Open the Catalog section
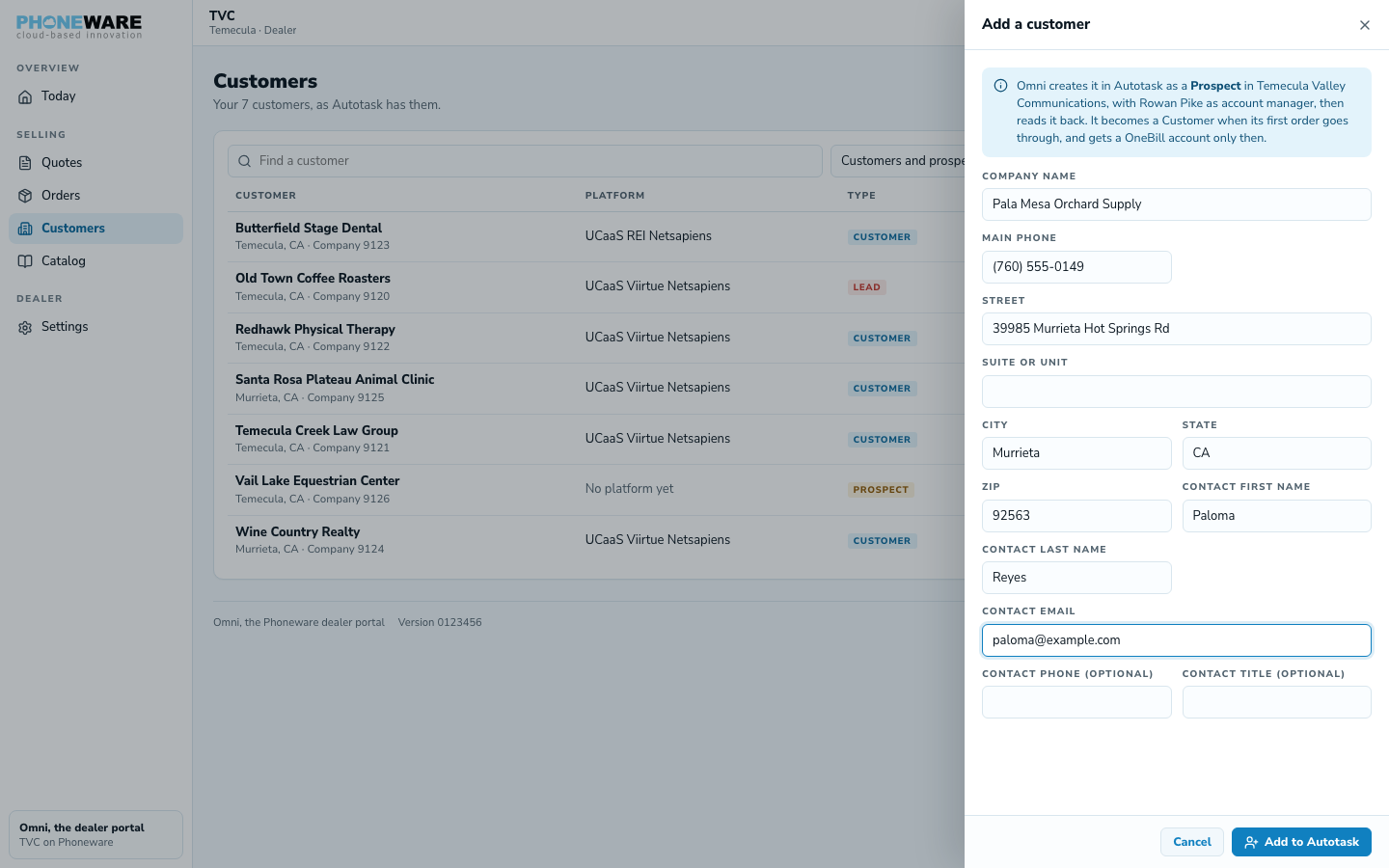Screen dimensions: 1389x868 point(95,261)
